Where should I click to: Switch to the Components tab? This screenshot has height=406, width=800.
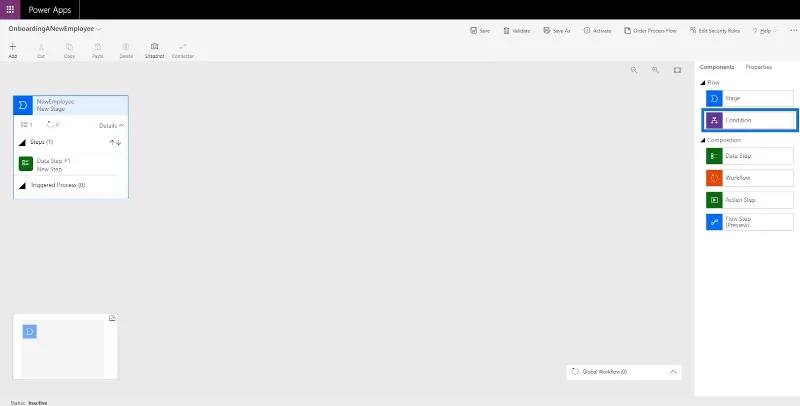pyautogui.click(x=717, y=67)
